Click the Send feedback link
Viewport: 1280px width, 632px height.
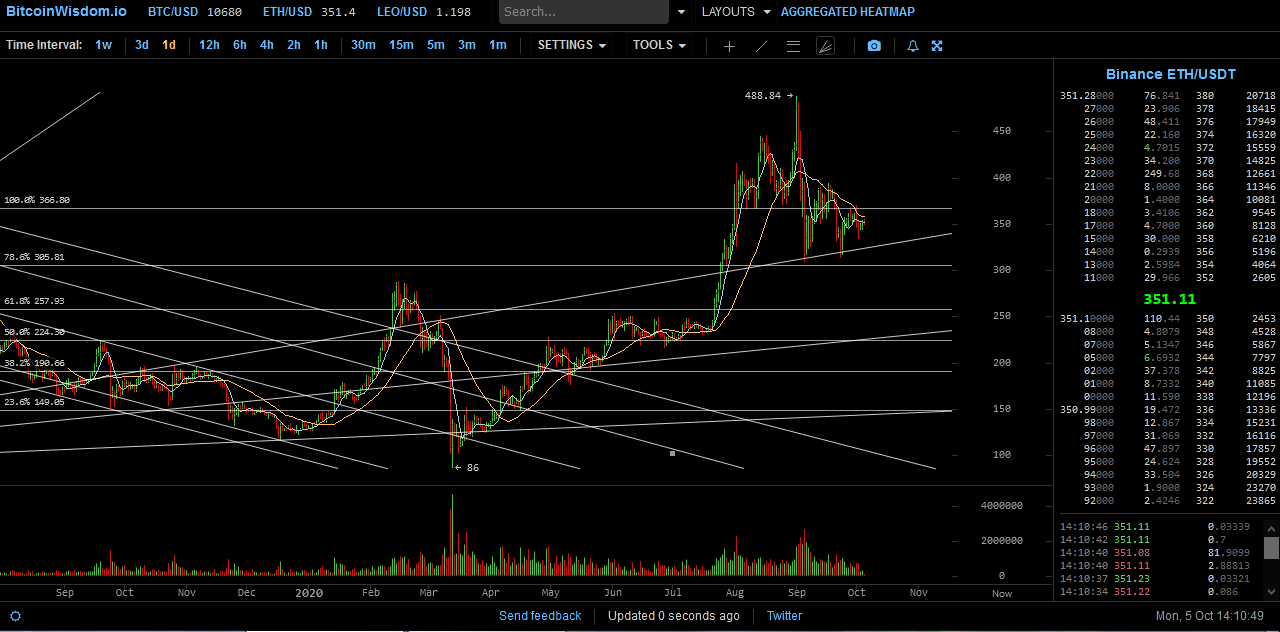(x=540, y=616)
